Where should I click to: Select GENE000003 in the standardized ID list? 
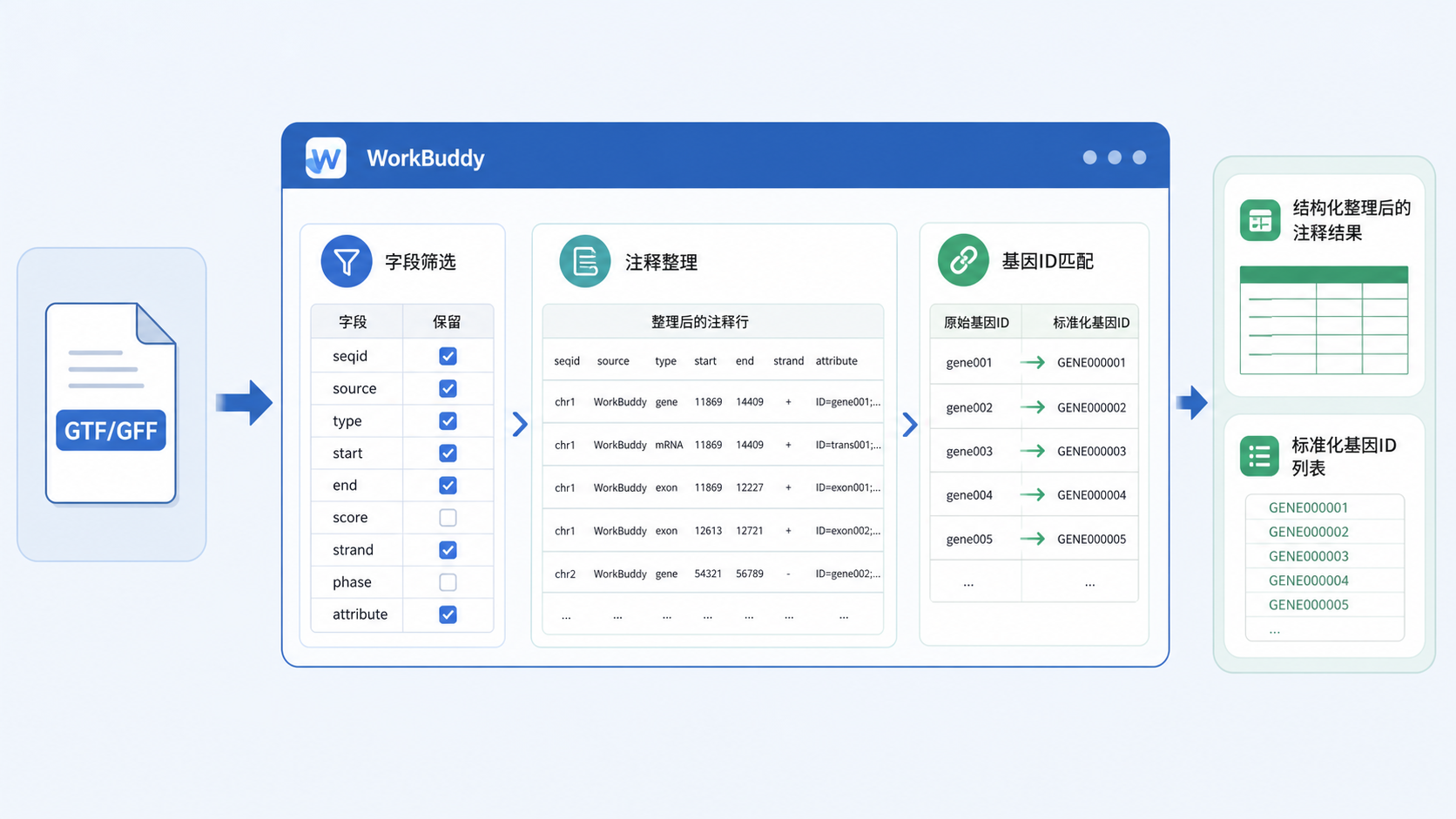point(1308,556)
